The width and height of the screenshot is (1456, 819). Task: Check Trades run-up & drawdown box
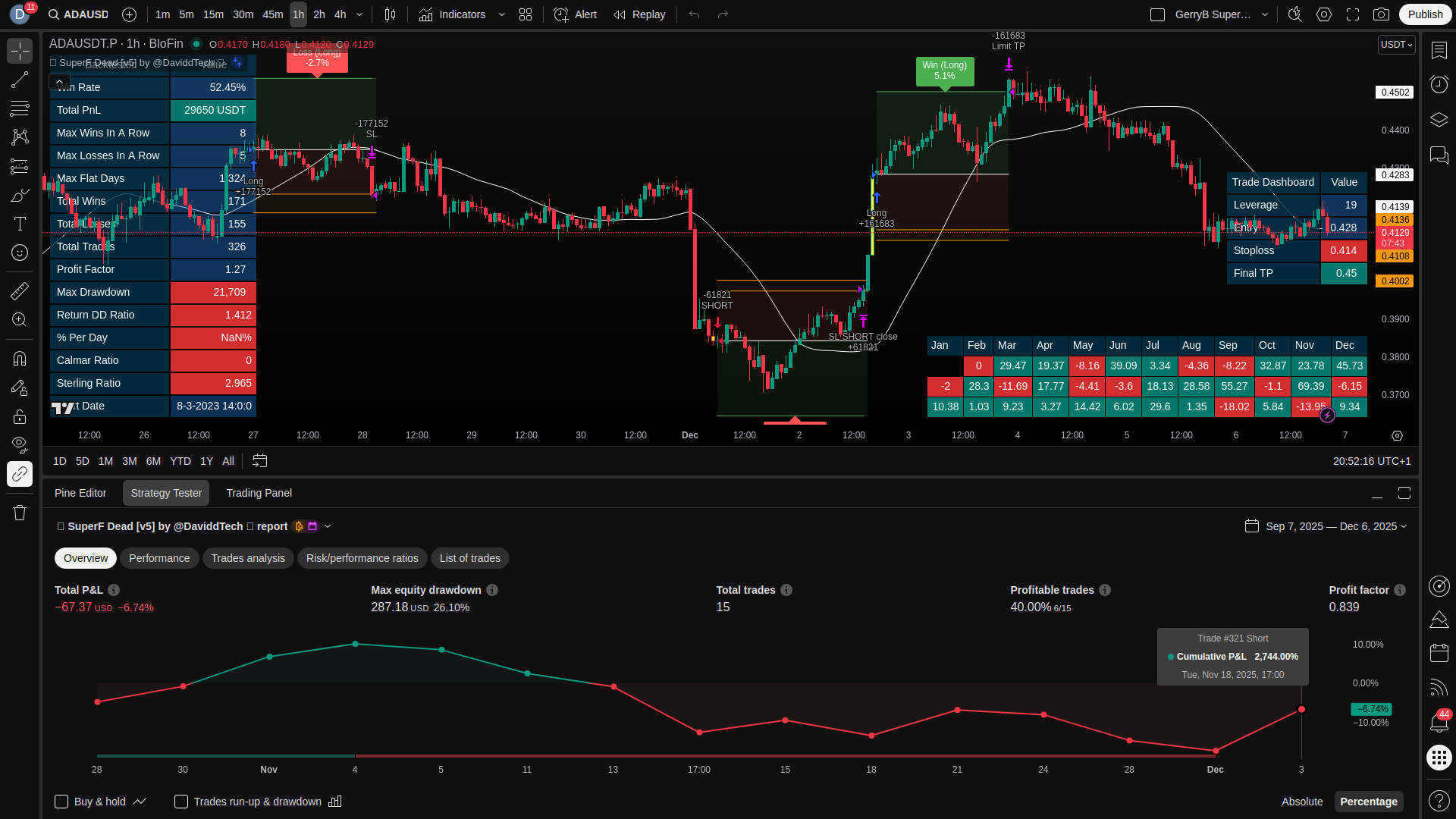181,802
